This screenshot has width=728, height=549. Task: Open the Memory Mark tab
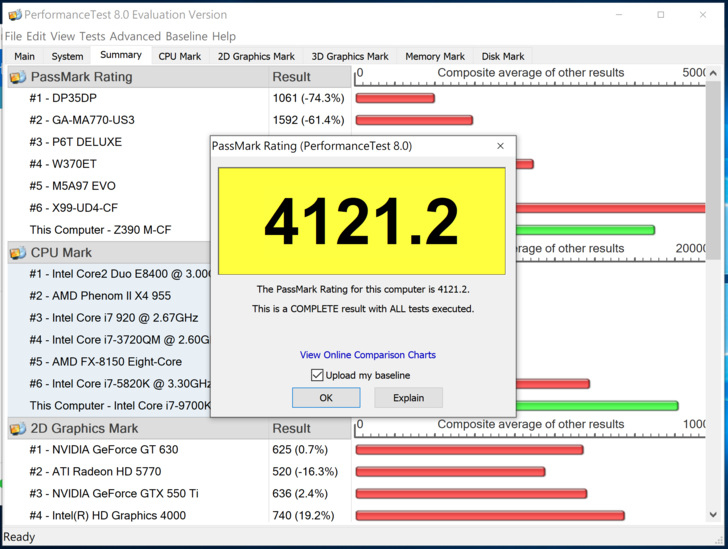434,57
